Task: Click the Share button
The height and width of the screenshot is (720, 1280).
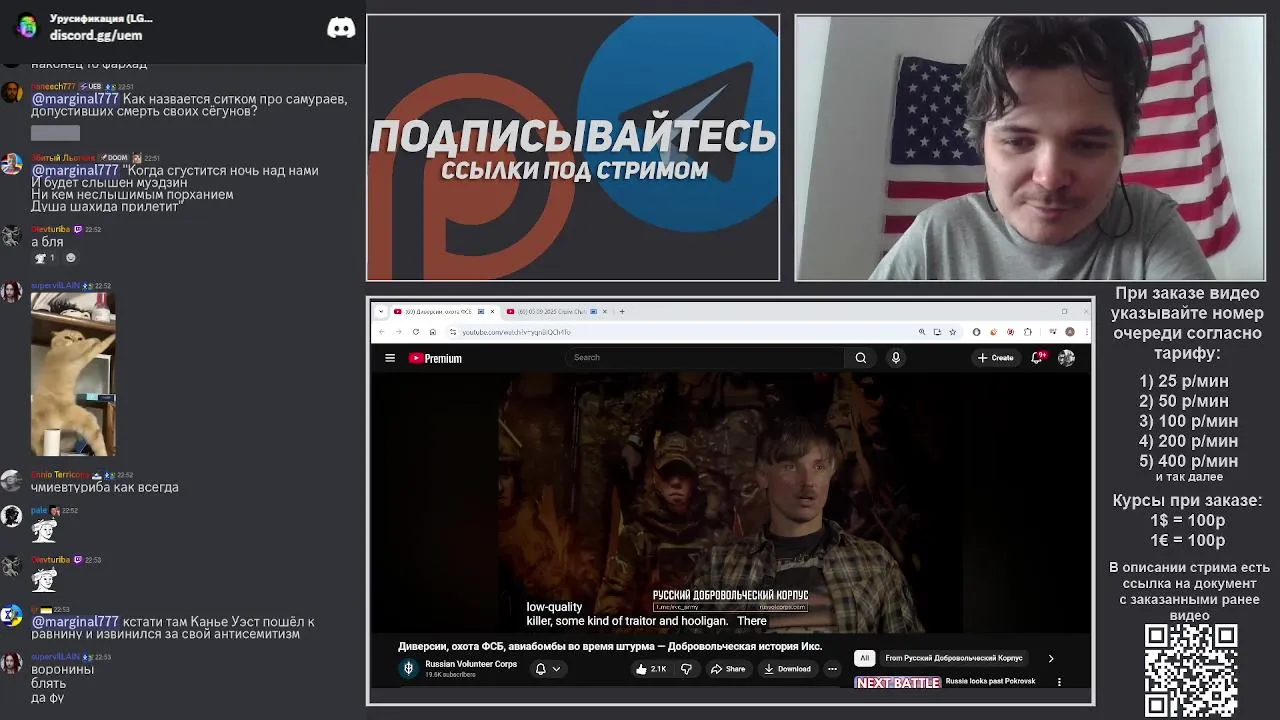Action: [x=728, y=669]
